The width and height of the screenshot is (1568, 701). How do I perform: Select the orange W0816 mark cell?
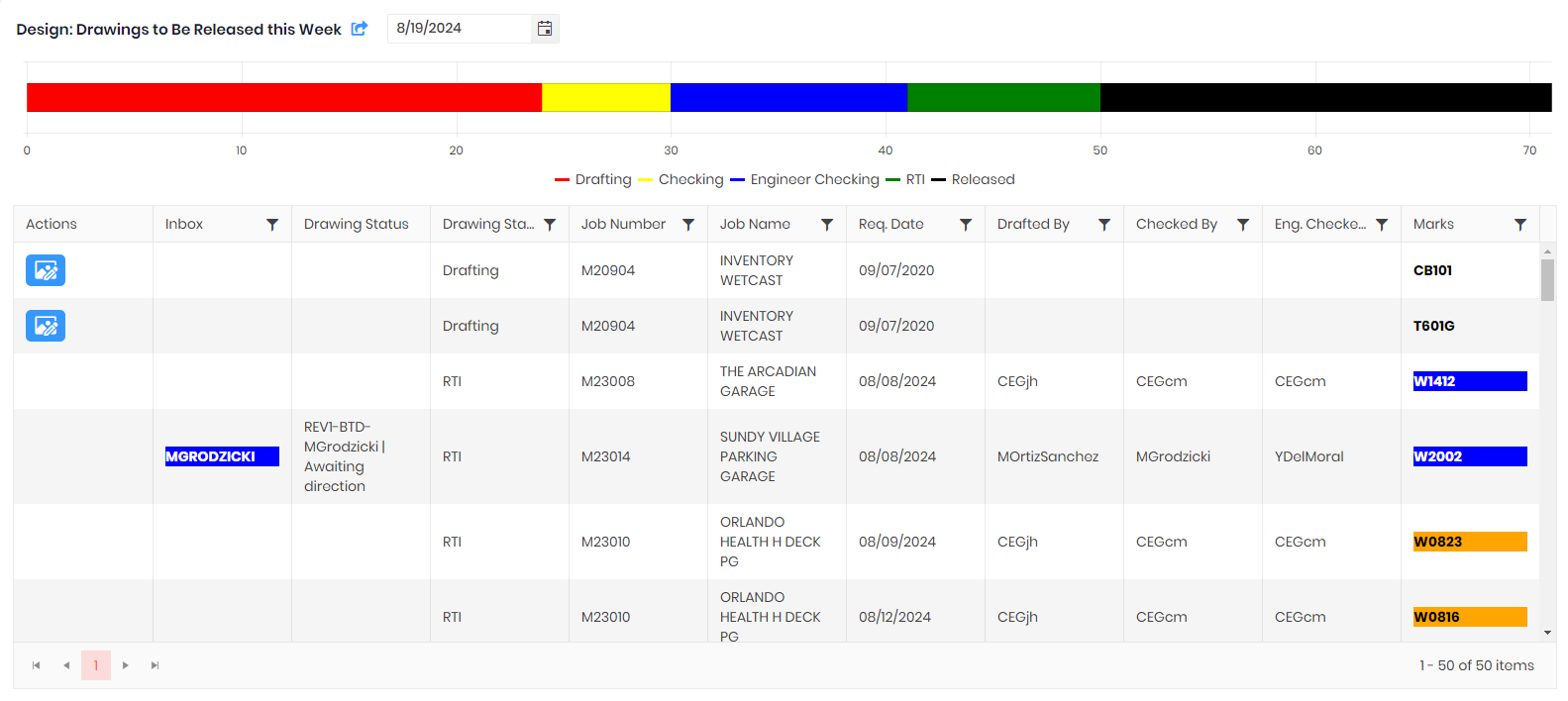(1470, 617)
